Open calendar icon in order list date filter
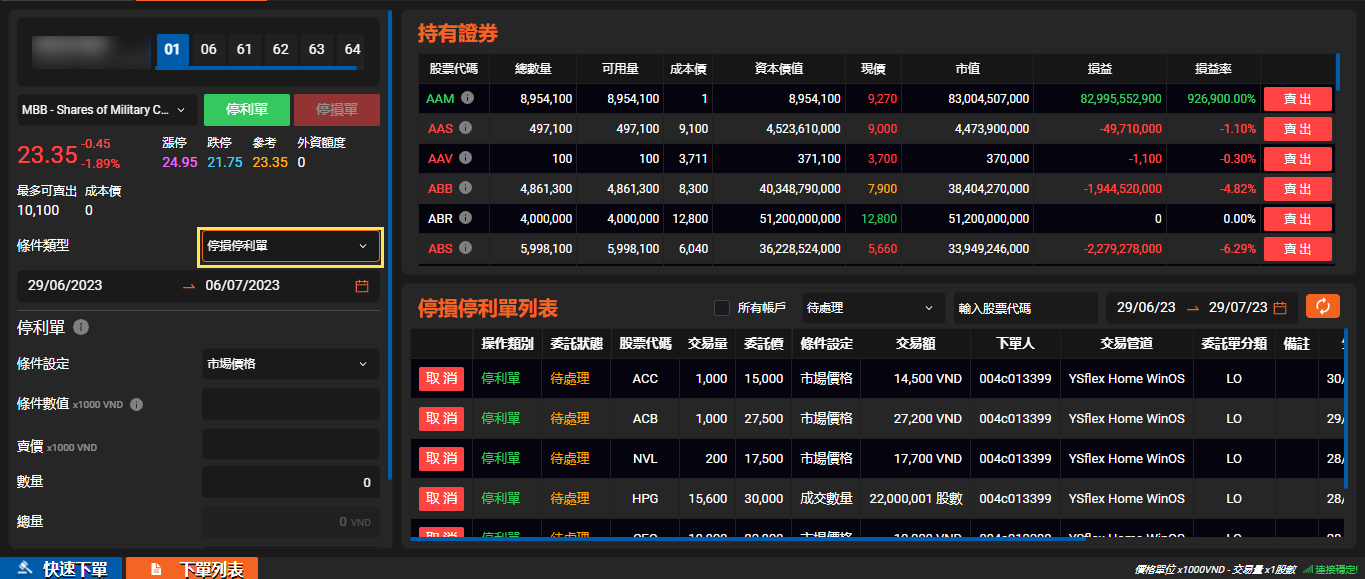 (x=1280, y=308)
